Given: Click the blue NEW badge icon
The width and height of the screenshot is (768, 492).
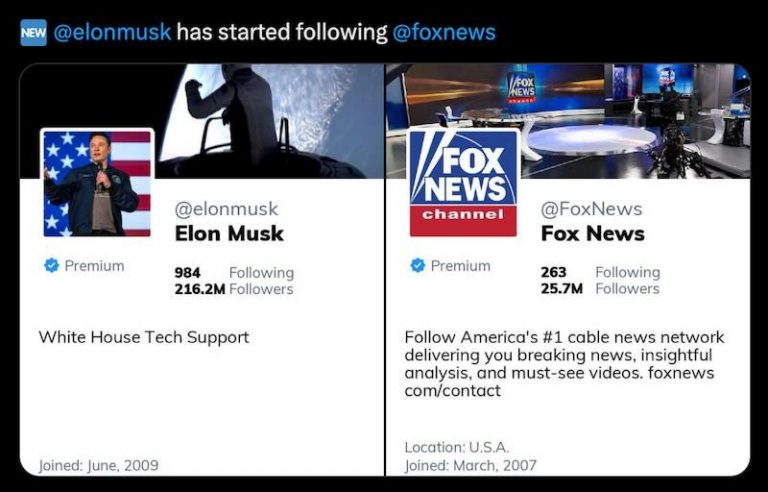Looking at the screenshot, I should [33, 32].
